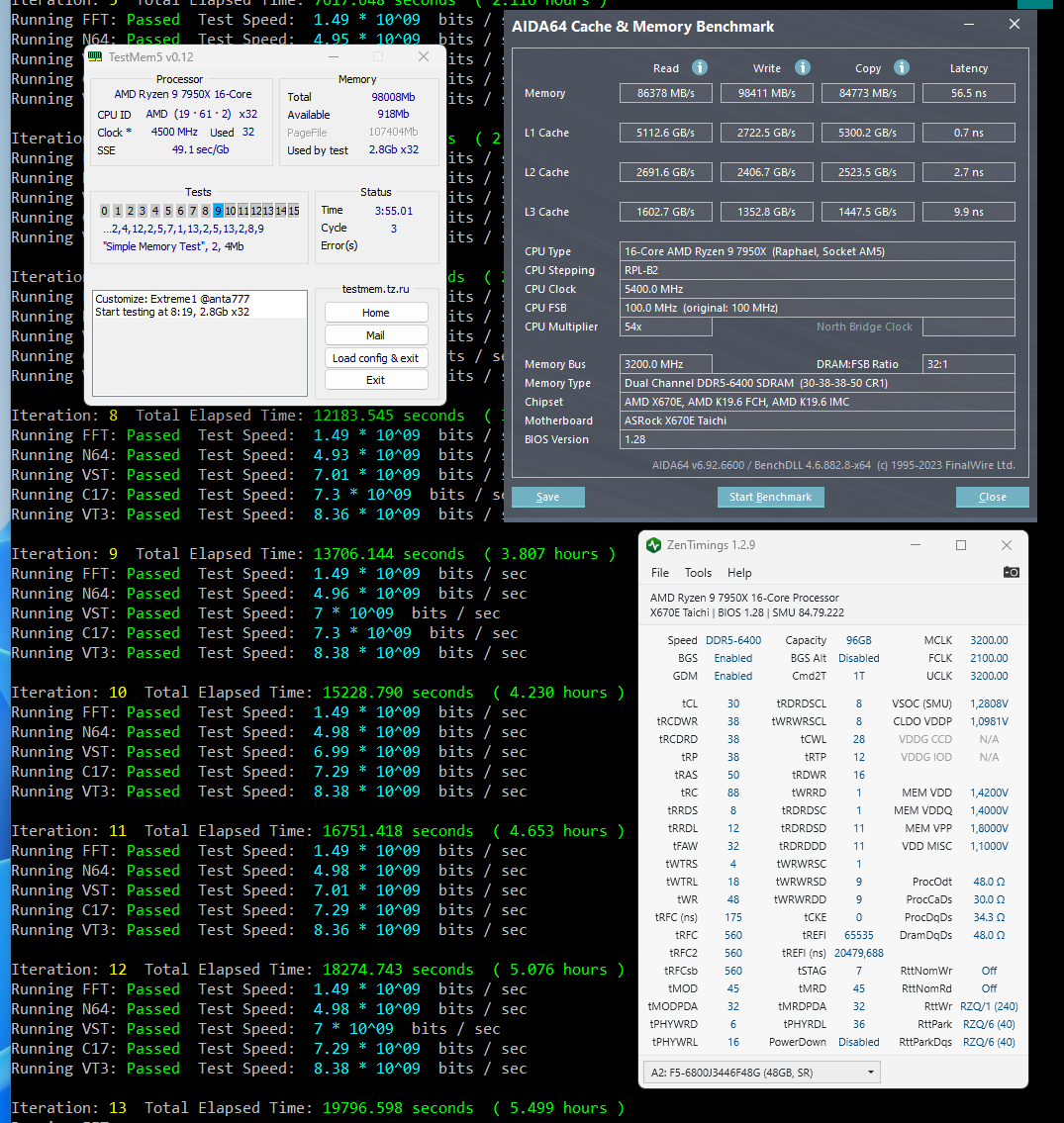Click the GDM Enabled value in ZenTimings
Viewport: 1064px width, 1123px height.
pyautogui.click(x=733, y=676)
